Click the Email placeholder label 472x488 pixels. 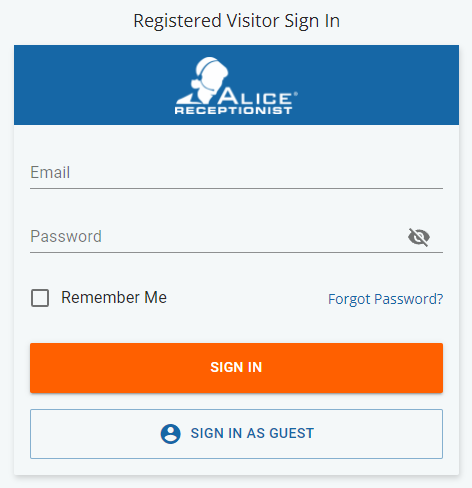(50, 172)
